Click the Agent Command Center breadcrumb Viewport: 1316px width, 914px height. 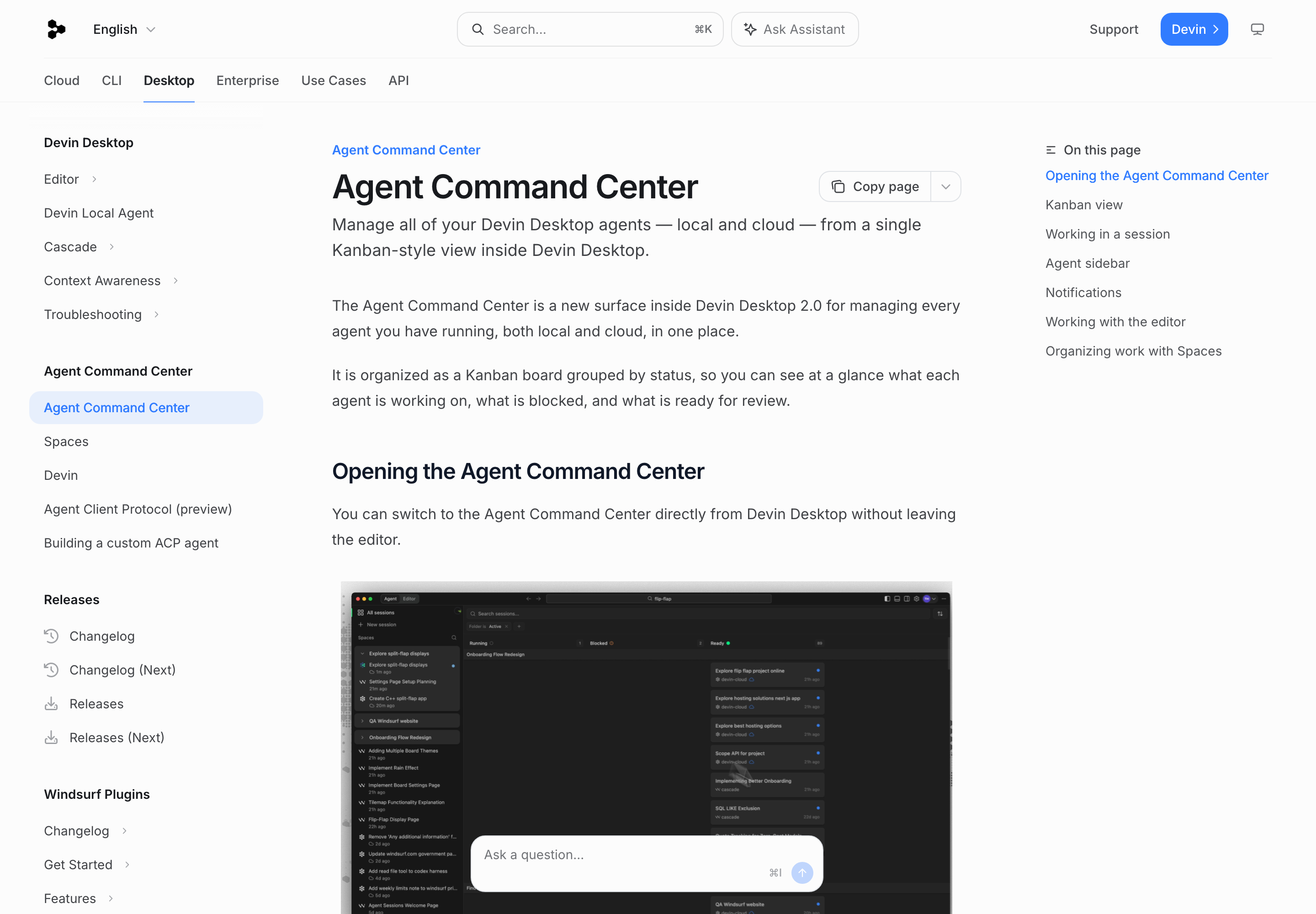click(x=406, y=150)
